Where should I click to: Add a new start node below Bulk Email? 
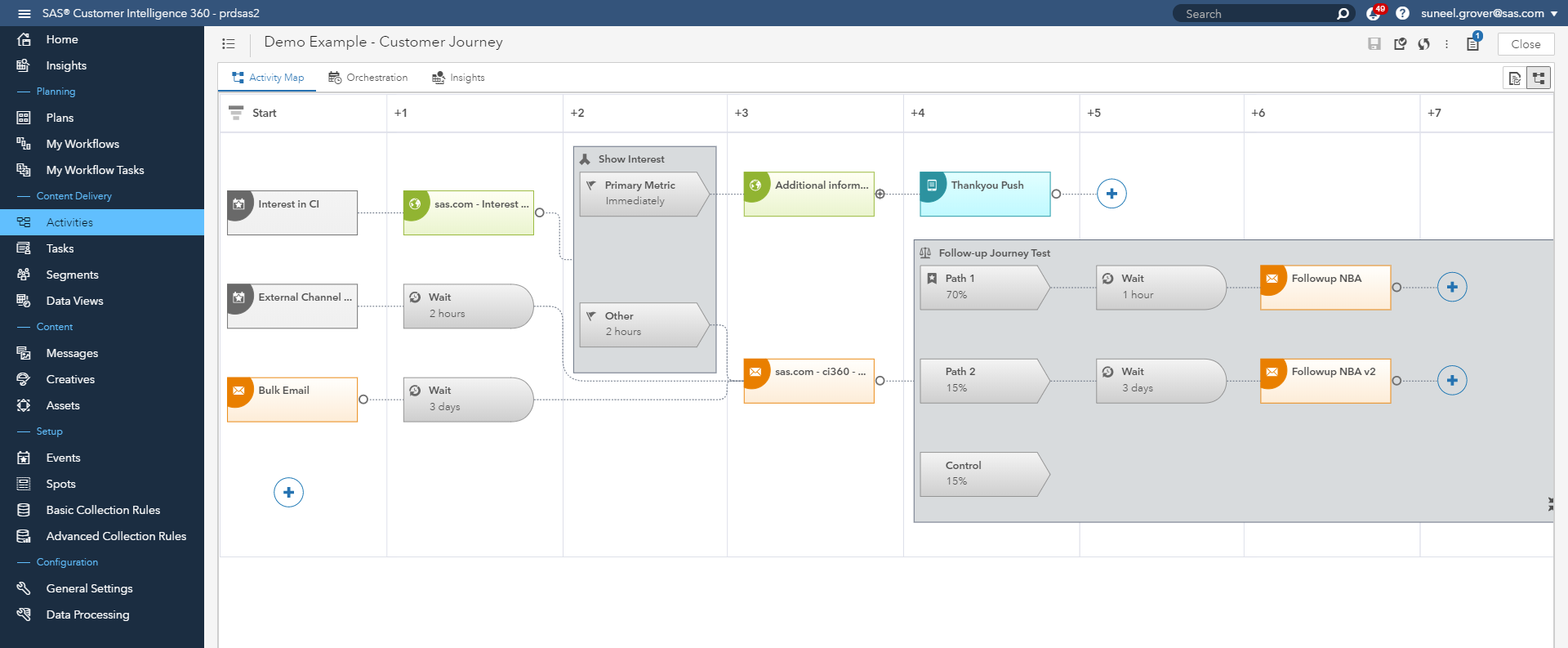(x=288, y=492)
